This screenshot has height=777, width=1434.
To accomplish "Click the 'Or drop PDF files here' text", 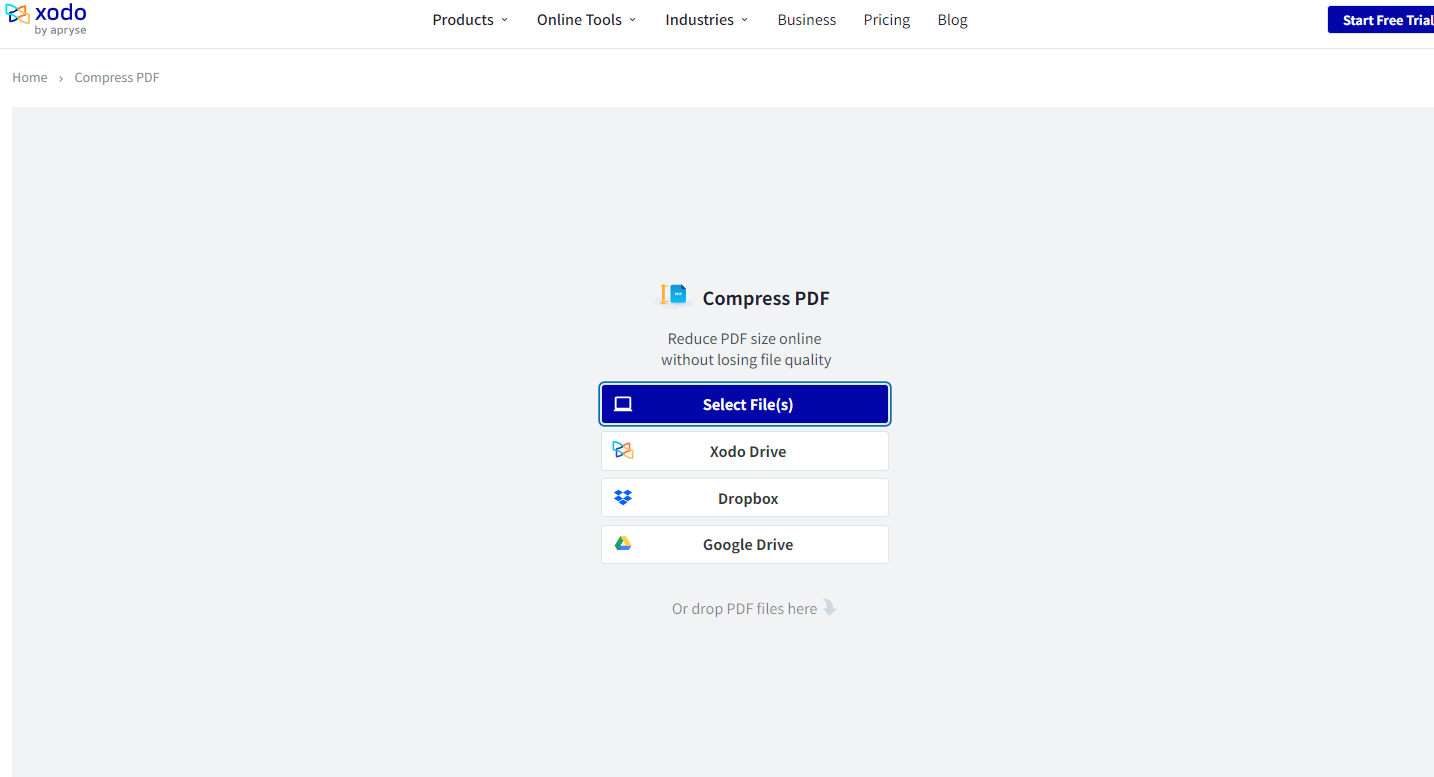I will pyautogui.click(x=744, y=609).
